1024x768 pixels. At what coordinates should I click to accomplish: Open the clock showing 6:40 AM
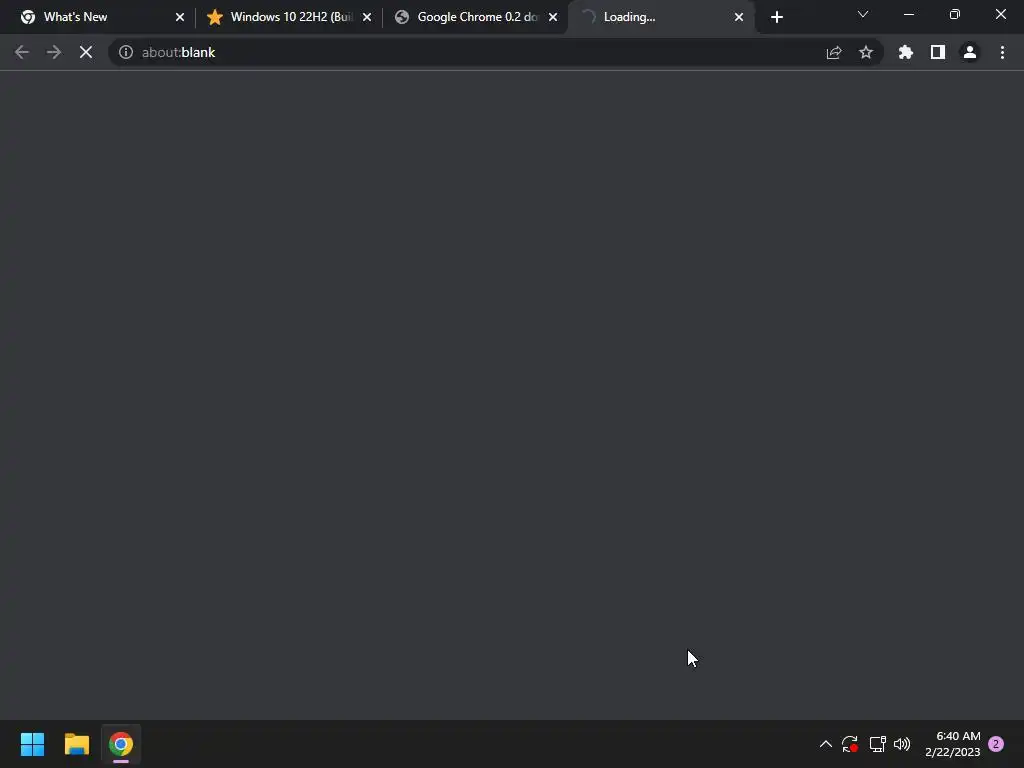(x=953, y=744)
